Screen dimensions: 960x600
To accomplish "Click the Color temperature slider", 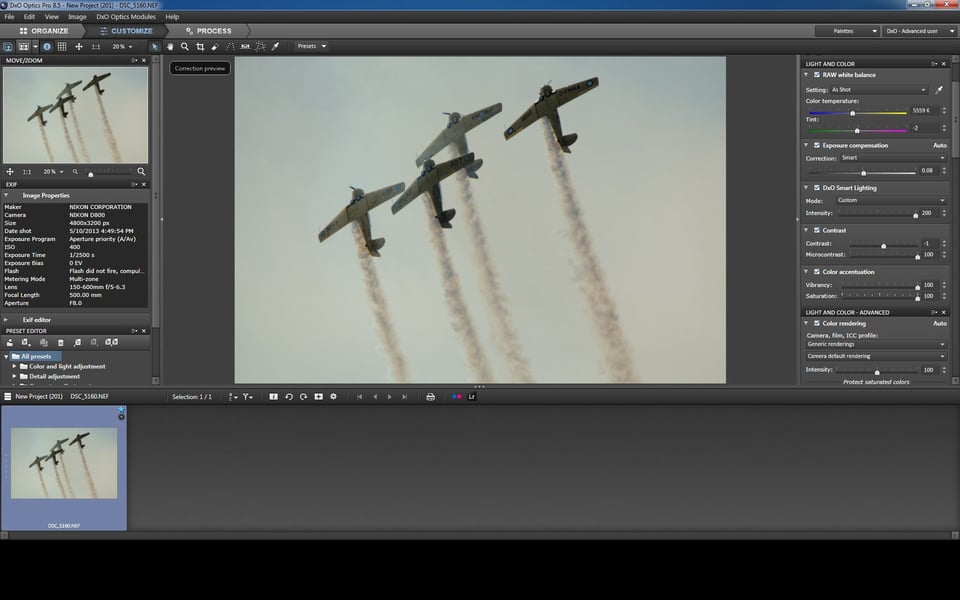I will pyautogui.click(x=858, y=113).
